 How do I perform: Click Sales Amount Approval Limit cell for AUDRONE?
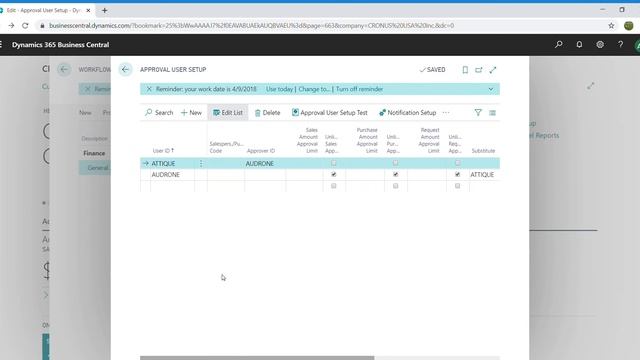coord(304,175)
